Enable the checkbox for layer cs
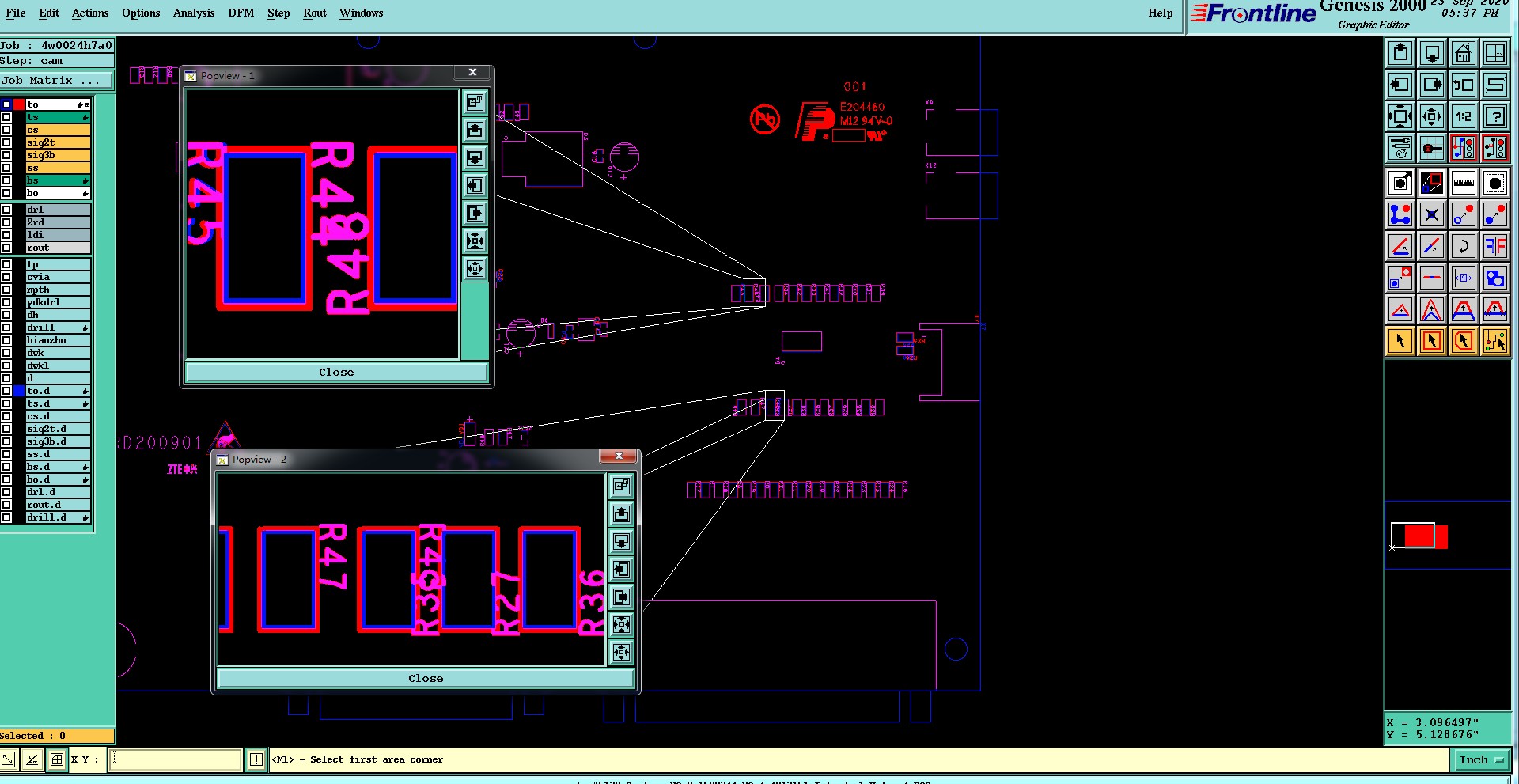 6,130
